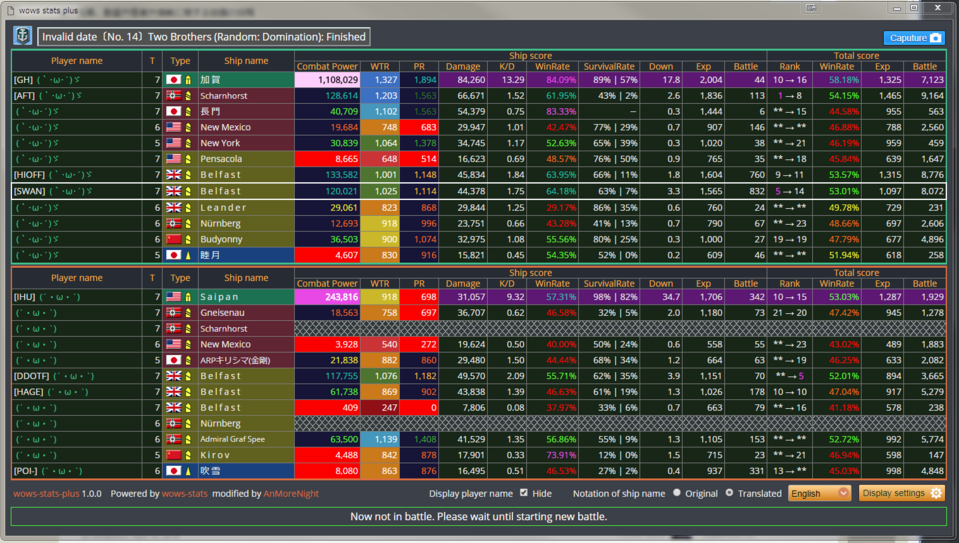
Task: Click the Kirov ship name
Action: [x=215, y=455]
